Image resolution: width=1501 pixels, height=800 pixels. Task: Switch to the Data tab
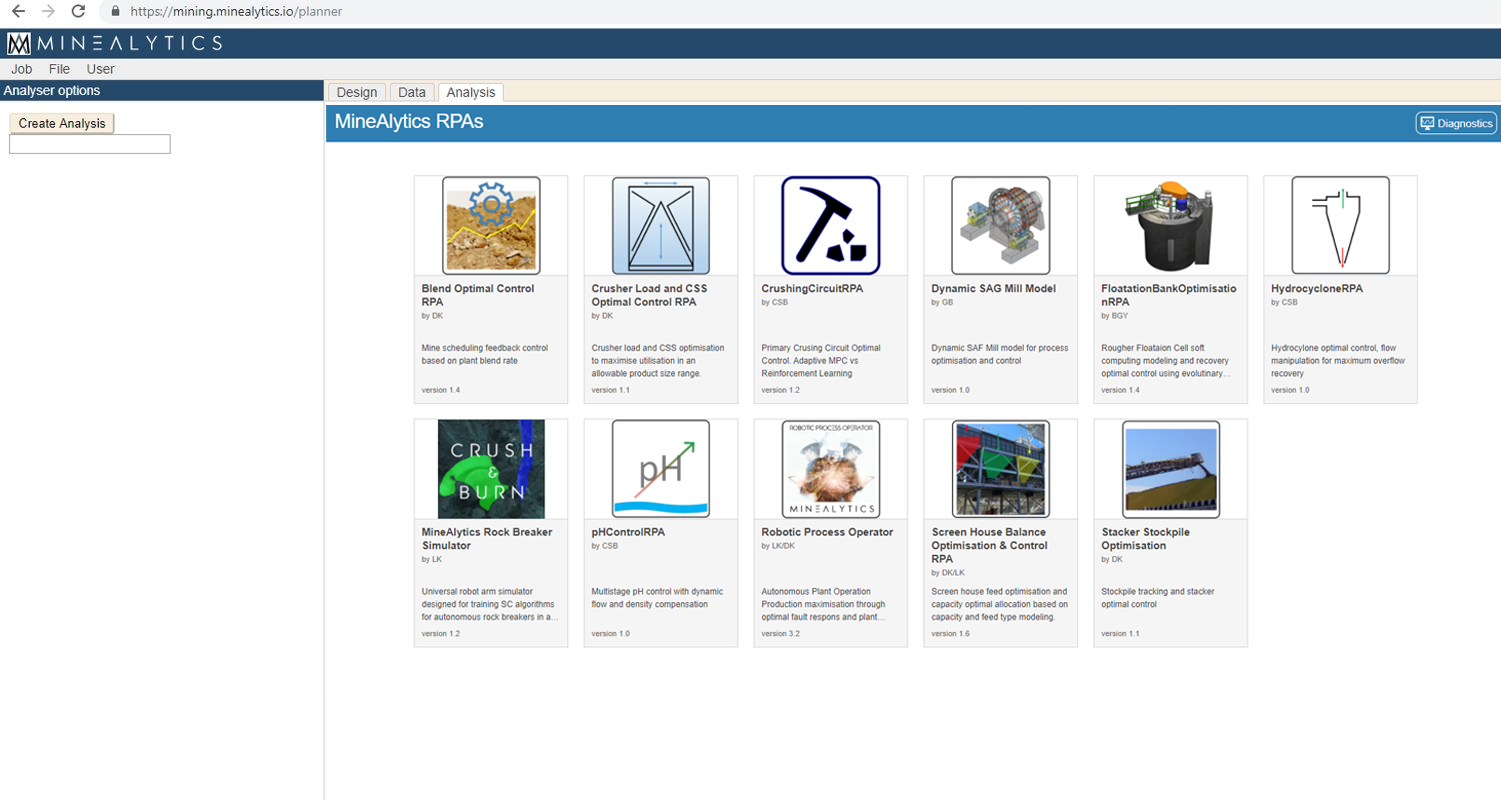412,92
